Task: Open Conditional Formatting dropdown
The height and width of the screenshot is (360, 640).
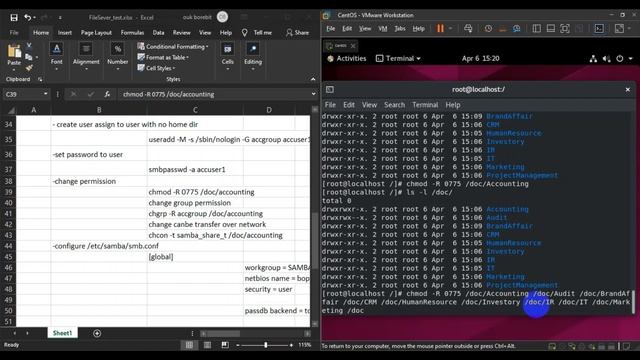Action: click(173, 47)
